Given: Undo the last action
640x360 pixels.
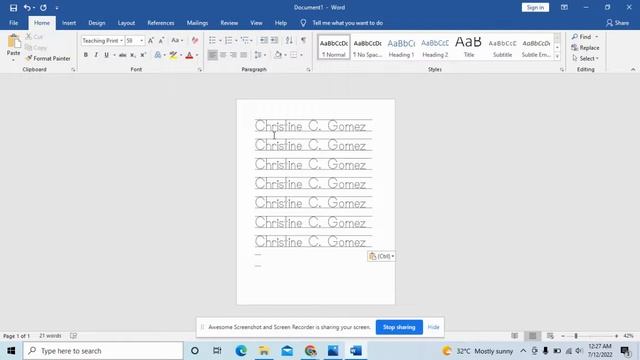Looking at the screenshot, I should [27, 8].
